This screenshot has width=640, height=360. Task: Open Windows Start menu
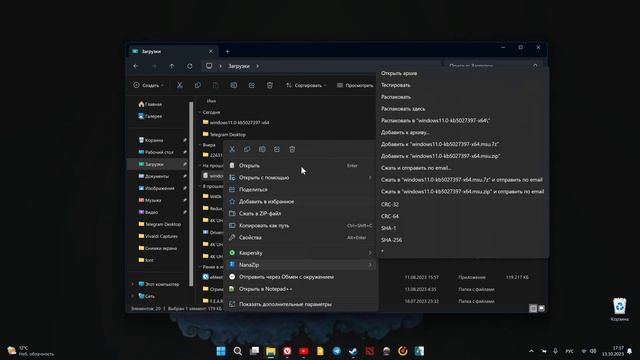click(x=221, y=351)
